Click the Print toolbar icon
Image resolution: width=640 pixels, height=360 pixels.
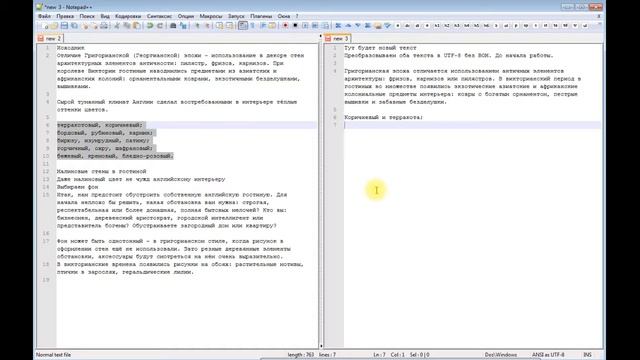coord(104,26)
